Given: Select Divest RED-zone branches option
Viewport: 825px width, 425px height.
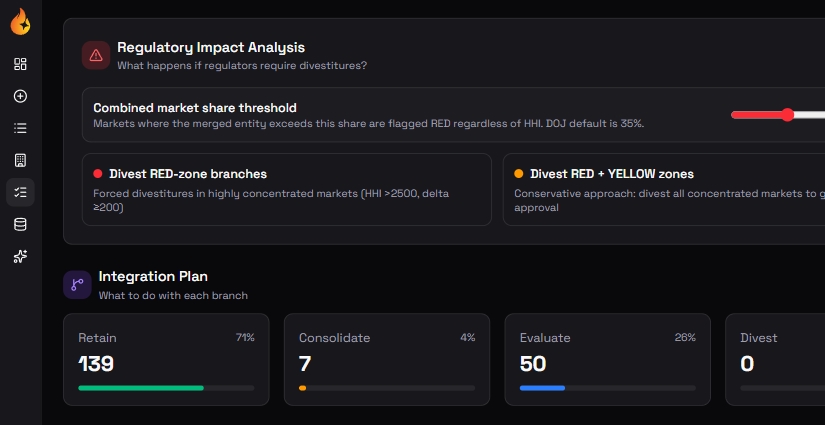Looking at the screenshot, I should coord(286,189).
